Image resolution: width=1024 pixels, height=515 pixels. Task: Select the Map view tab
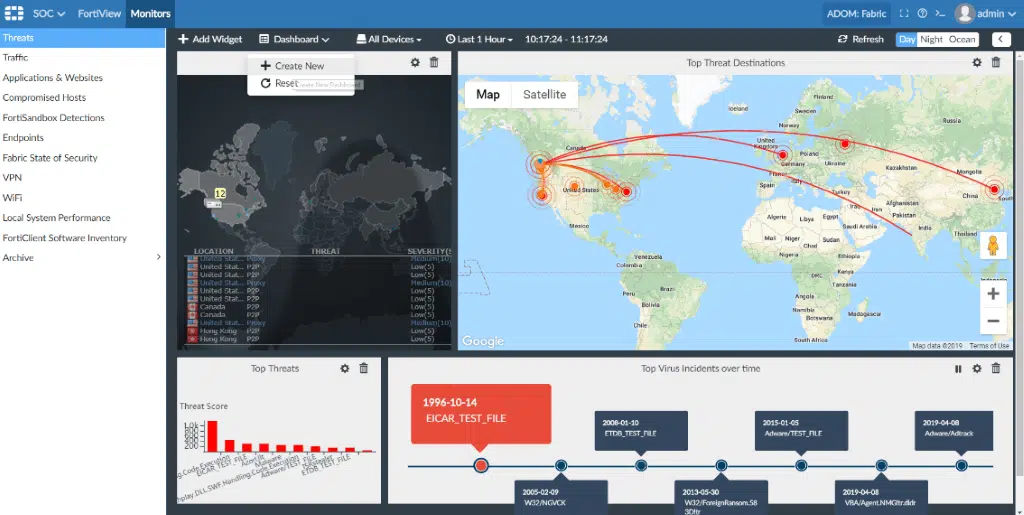pyautogui.click(x=488, y=95)
